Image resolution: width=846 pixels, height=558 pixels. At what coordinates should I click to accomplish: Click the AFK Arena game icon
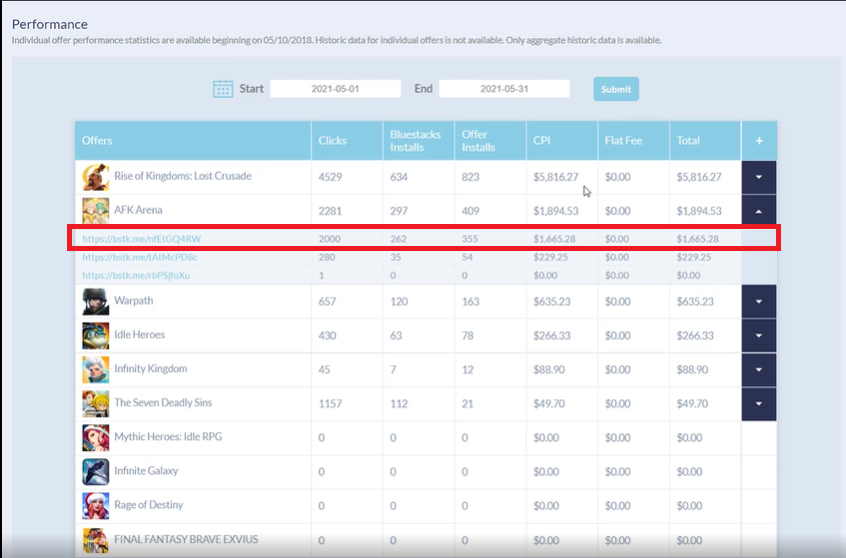(95, 210)
